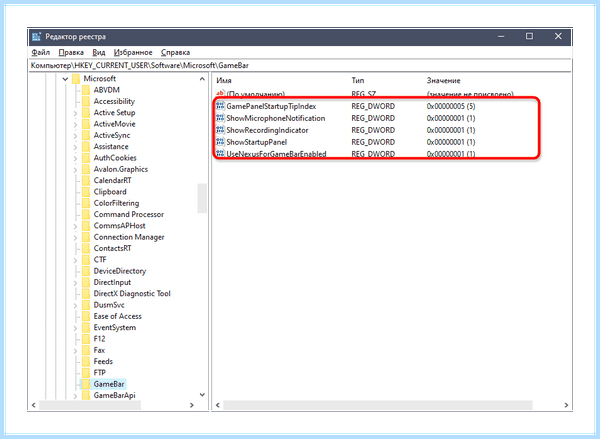Click the UseNexusForGameBarEnabled DWORD icon
Image resolution: width=600 pixels, height=439 pixels.
point(220,153)
